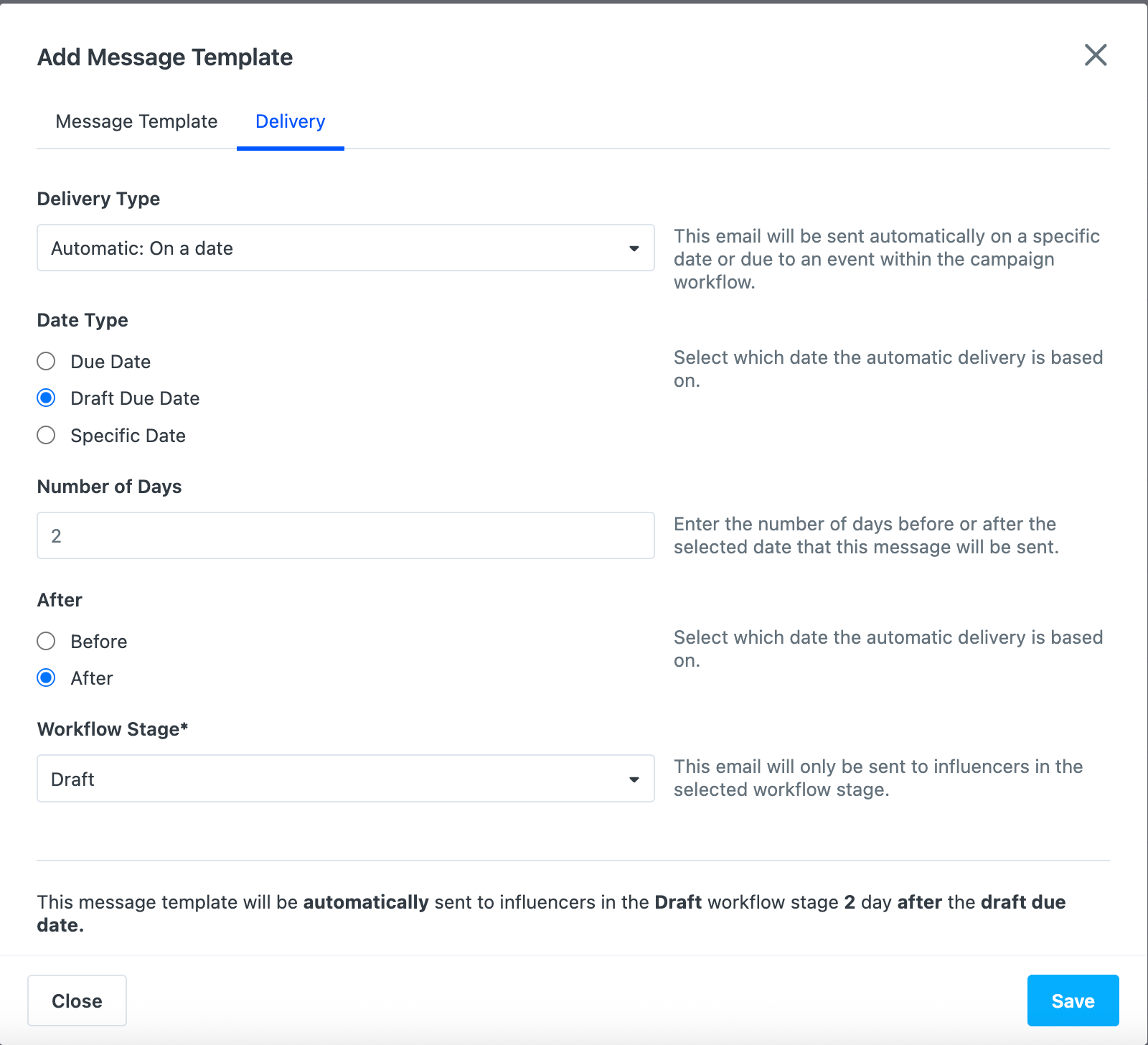Click the Delivery tab
The width and height of the screenshot is (1148, 1045).
(x=290, y=121)
